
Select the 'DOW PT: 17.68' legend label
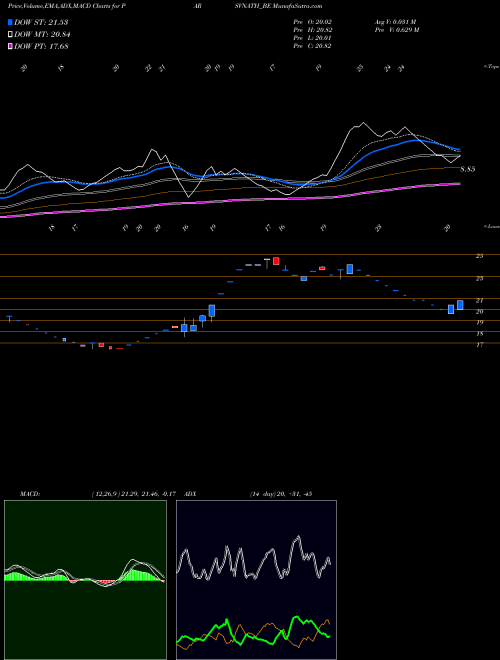[x=41, y=47]
